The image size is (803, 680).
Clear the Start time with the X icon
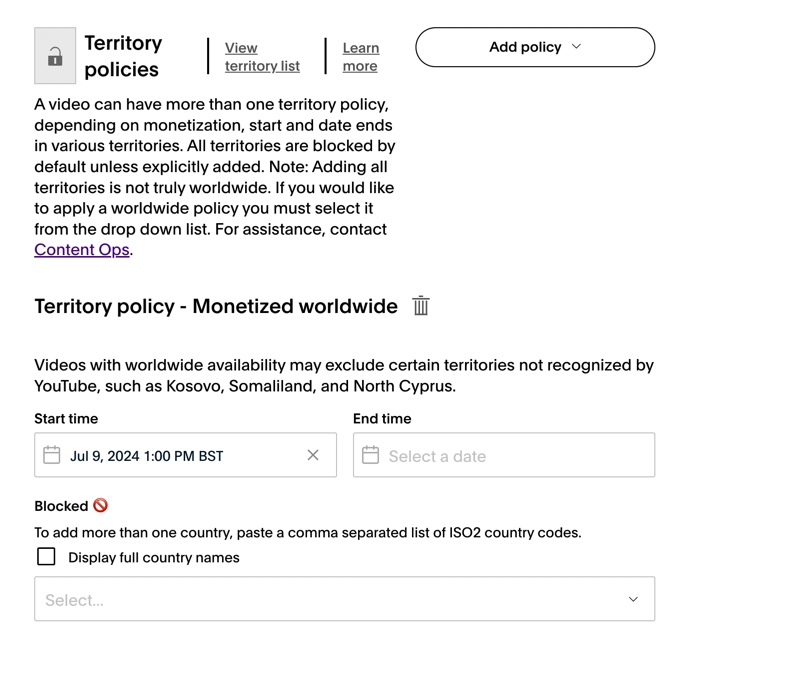[313, 455]
